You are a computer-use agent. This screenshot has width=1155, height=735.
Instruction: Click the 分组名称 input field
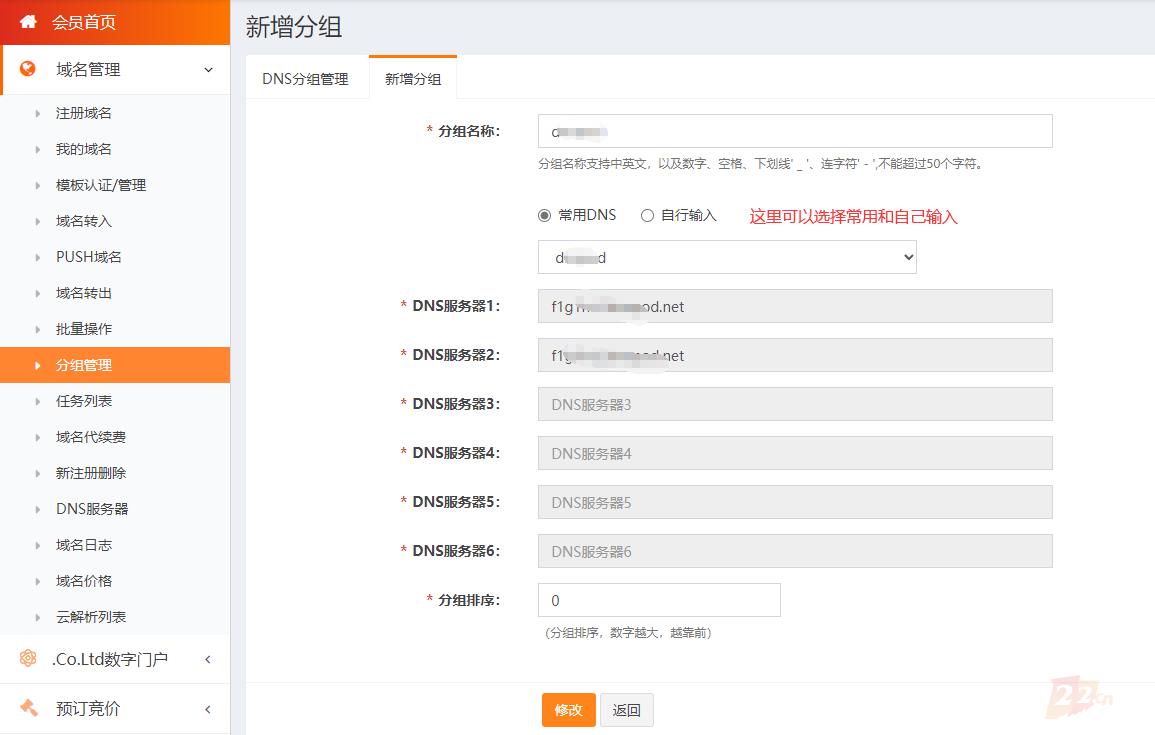795,131
